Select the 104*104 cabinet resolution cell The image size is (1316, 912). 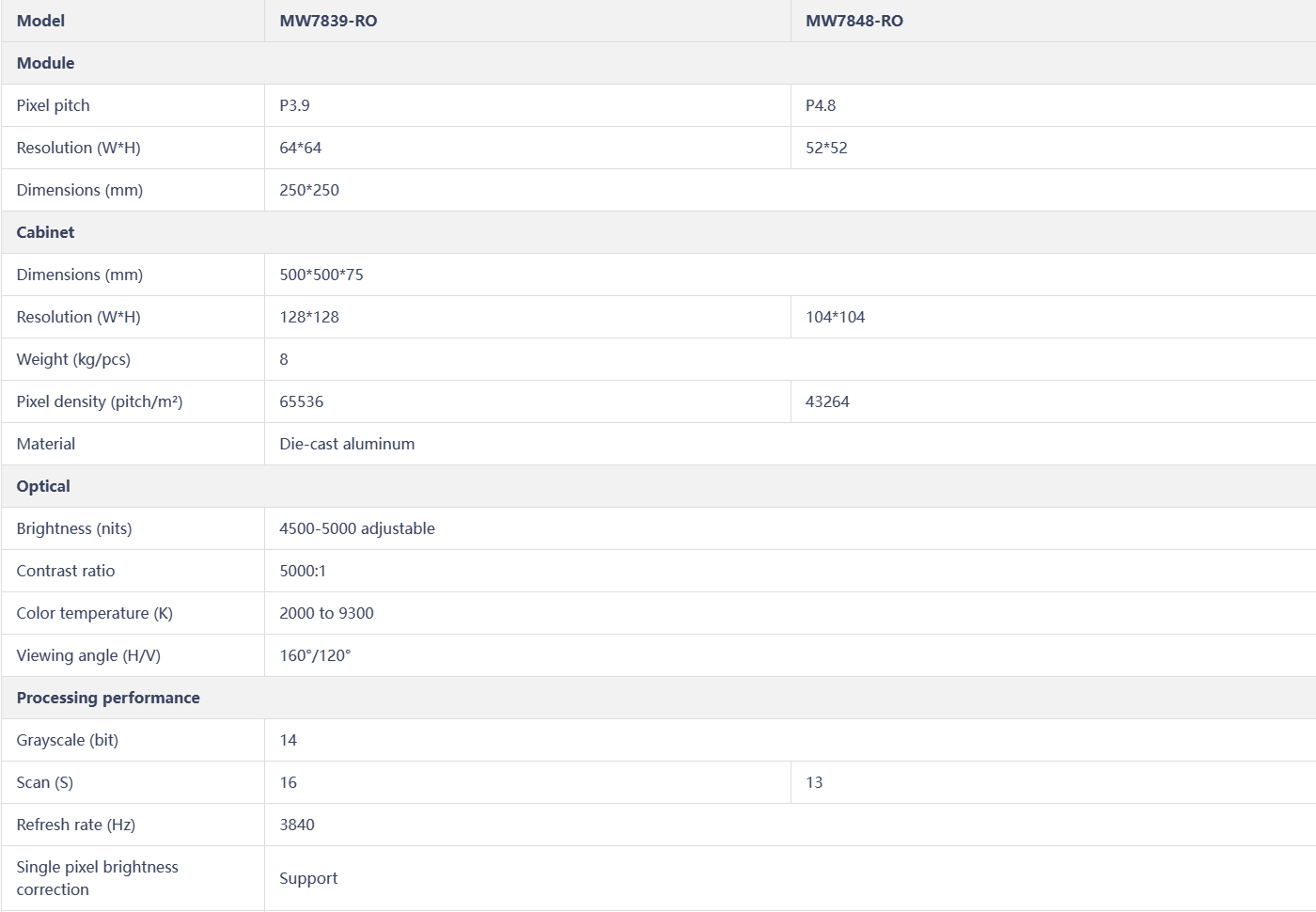click(835, 317)
